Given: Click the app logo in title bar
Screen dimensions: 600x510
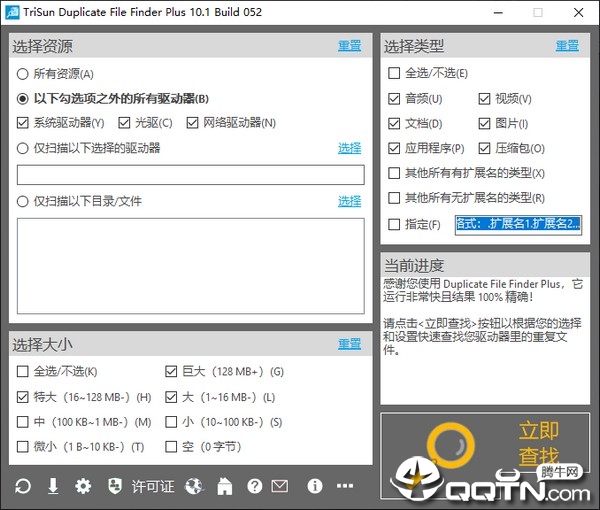Looking at the screenshot, I should pyautogui.click(x=12, y=12).
